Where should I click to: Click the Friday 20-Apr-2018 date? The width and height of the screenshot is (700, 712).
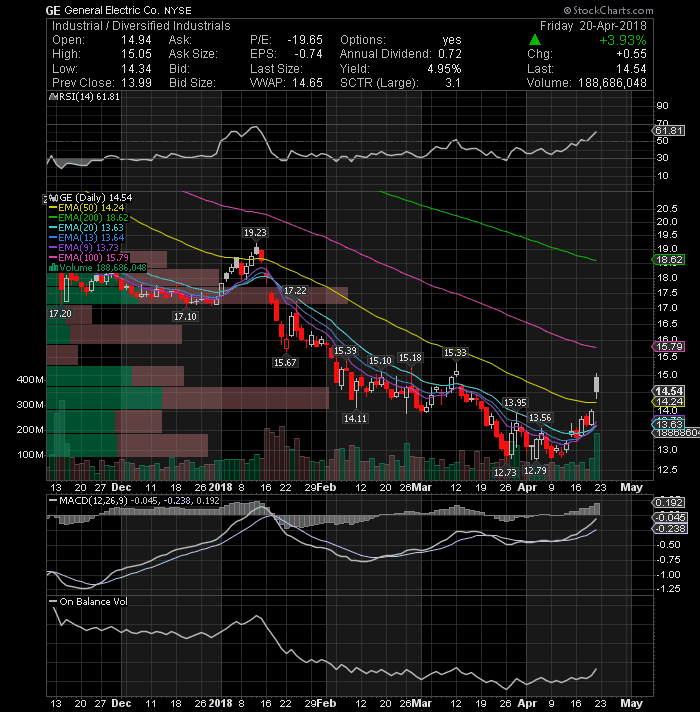click(x=593, y=26)
